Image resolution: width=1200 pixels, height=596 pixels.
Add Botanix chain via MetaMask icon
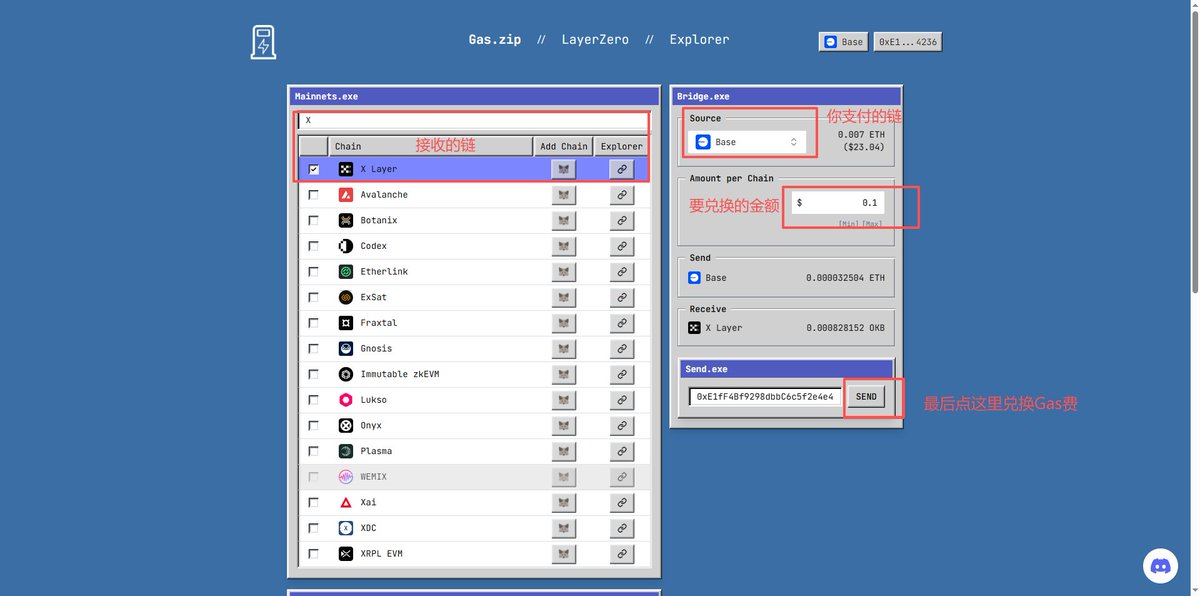564,220
